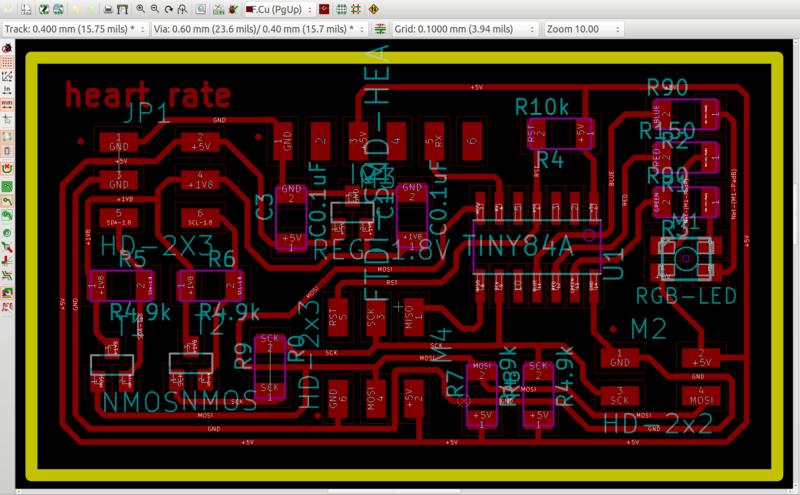Viewport: 800px width, 495px height.
Task: Toggle board ratsnest display
Action: (7, 137)
